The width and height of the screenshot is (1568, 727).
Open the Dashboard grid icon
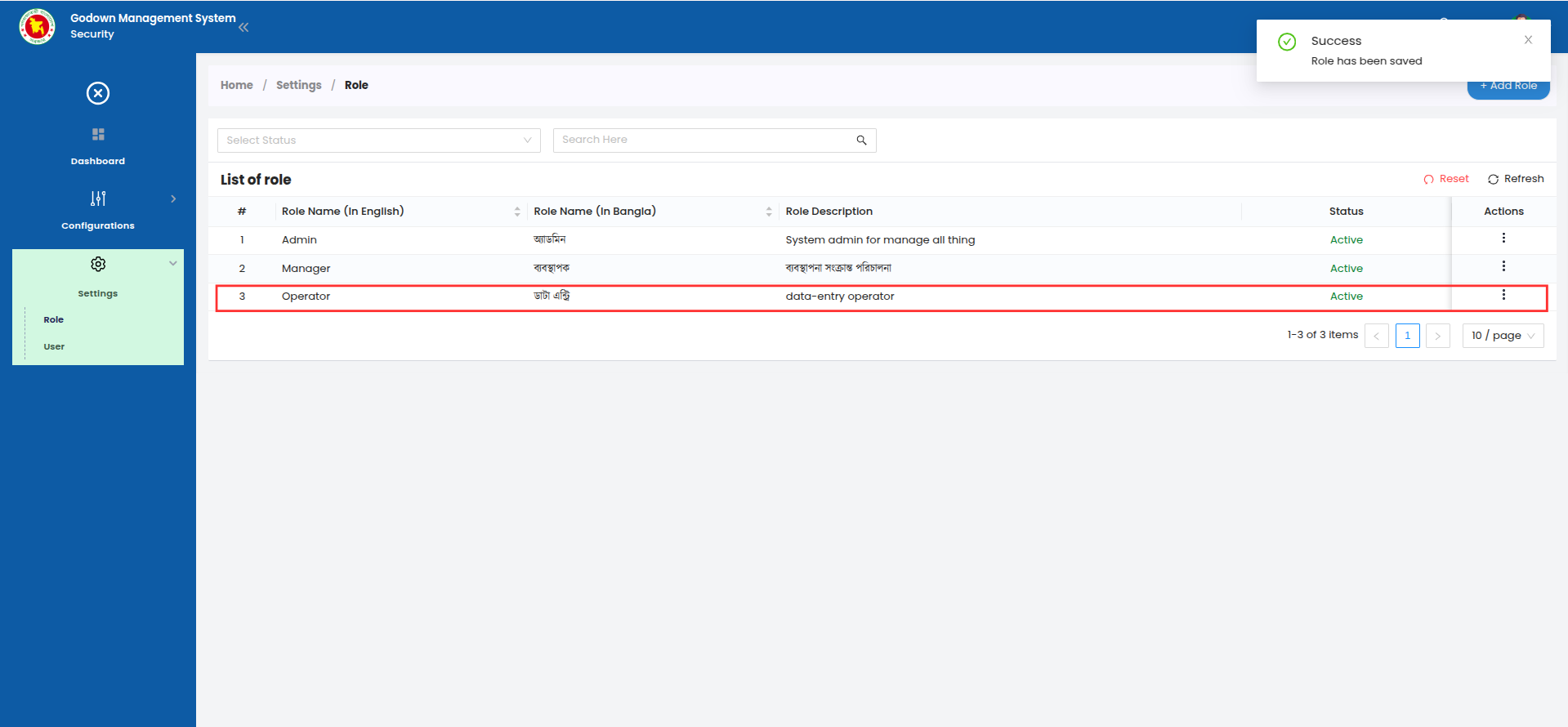pyautogui.click(x=98, y=134)
